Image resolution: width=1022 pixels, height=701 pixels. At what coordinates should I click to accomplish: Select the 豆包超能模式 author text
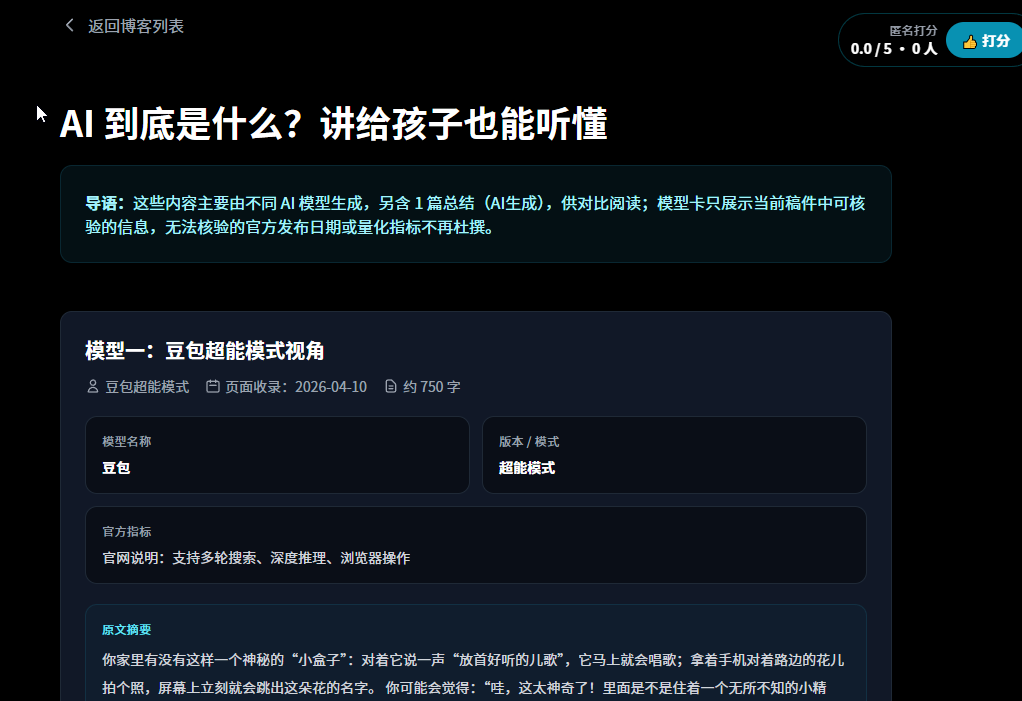[147, 387]
